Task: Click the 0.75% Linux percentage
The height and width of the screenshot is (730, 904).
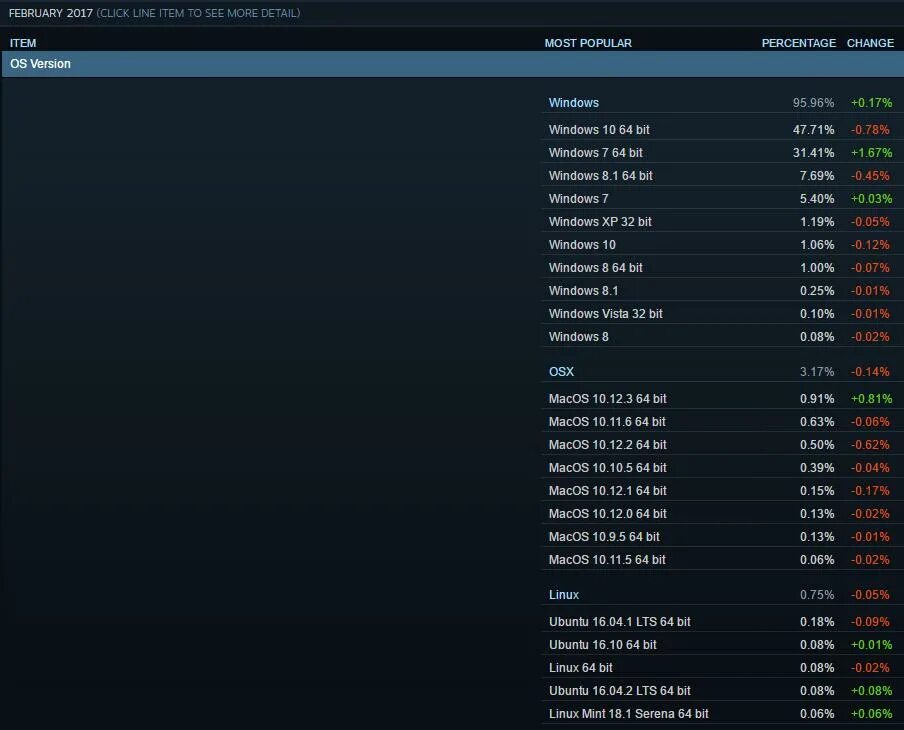Action: (817, 595)
